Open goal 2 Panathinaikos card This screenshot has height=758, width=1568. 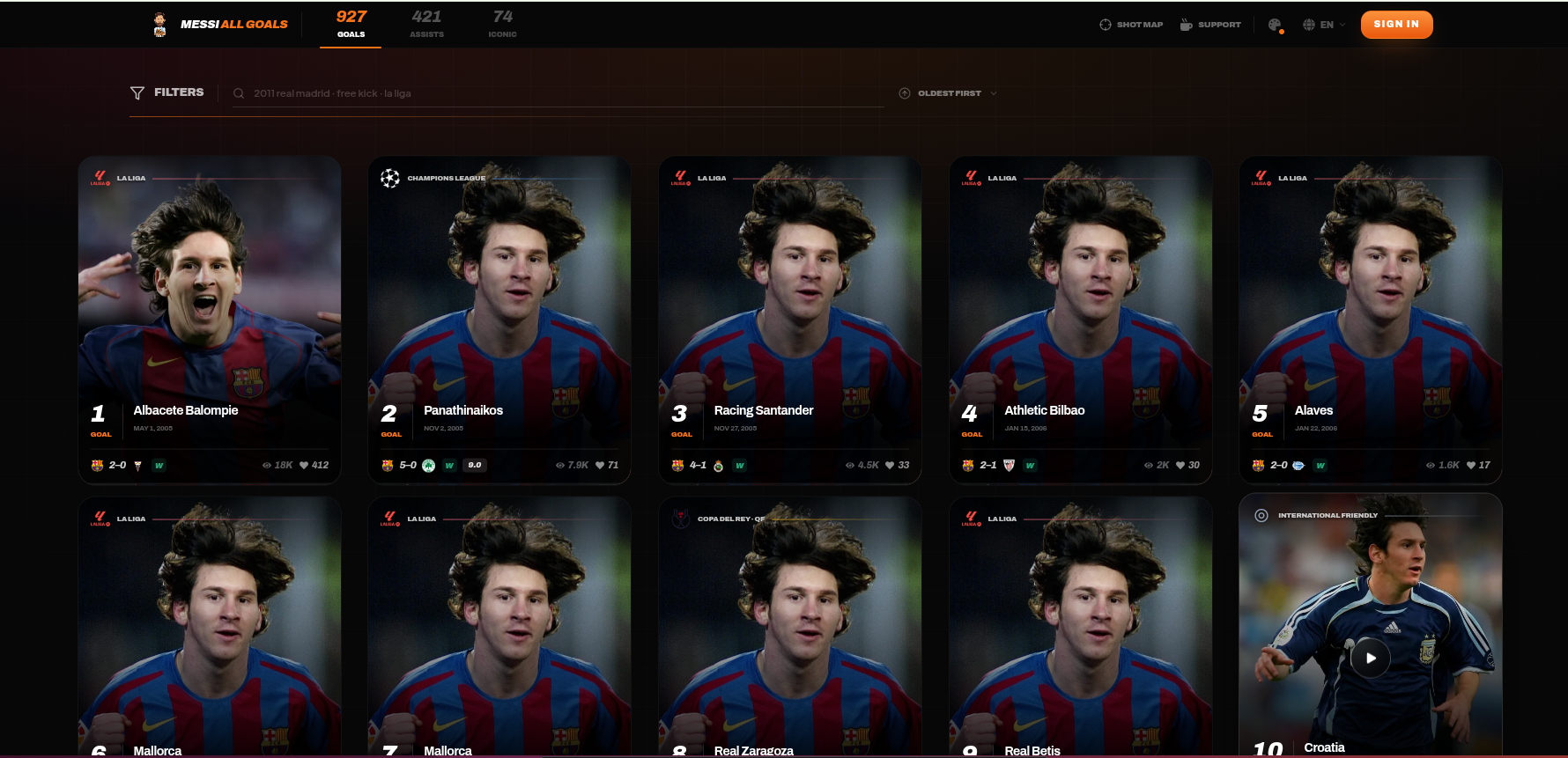tap(499, 320)
